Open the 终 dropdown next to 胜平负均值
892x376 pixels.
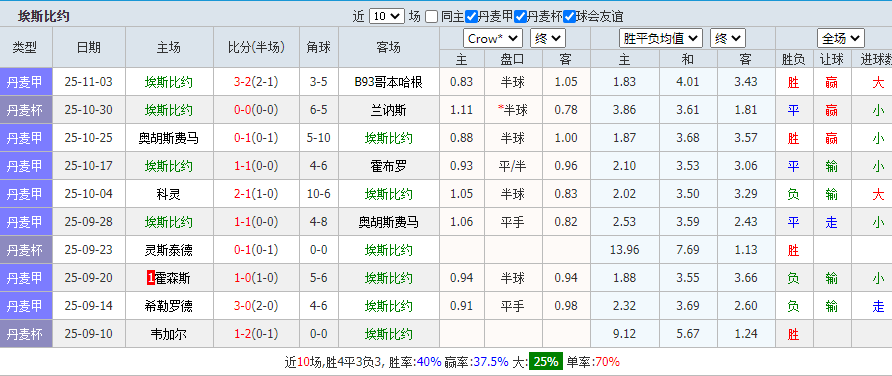[728, 39]
